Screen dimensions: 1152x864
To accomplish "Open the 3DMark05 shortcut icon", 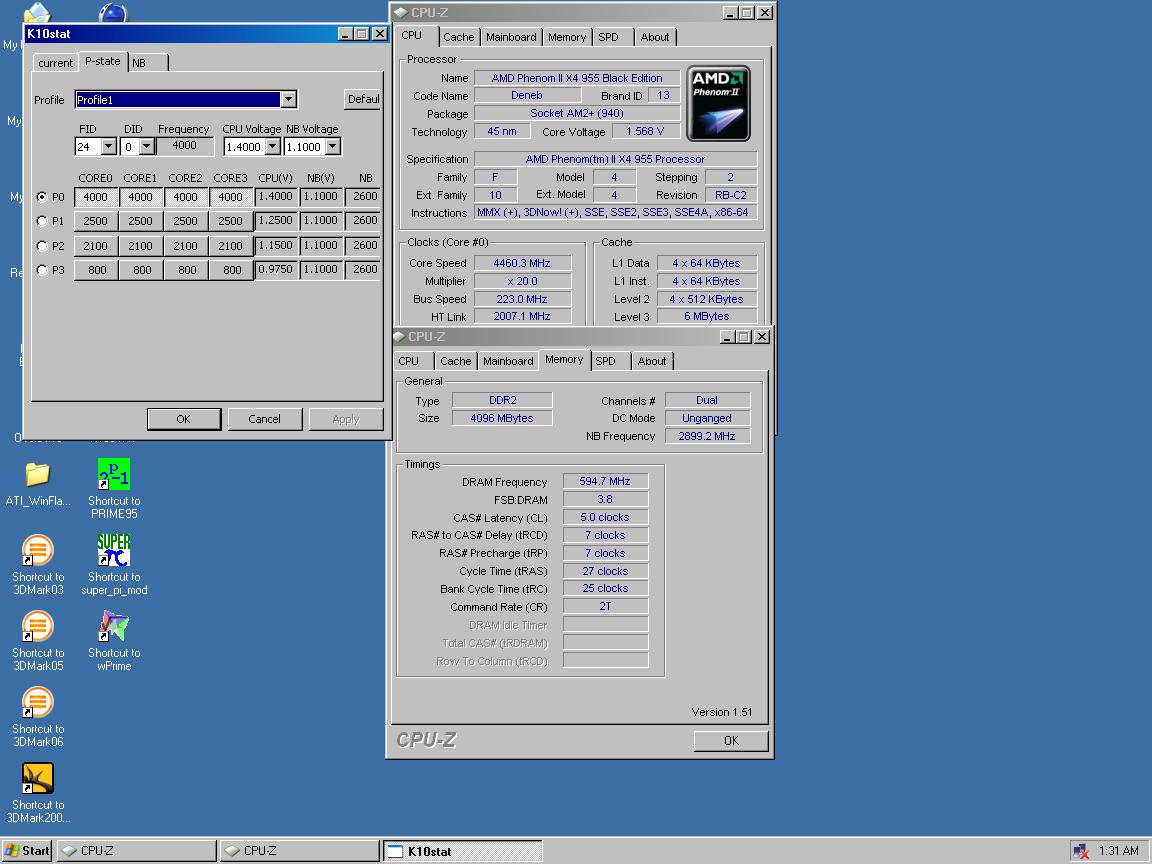I will (x=37, y=627).
